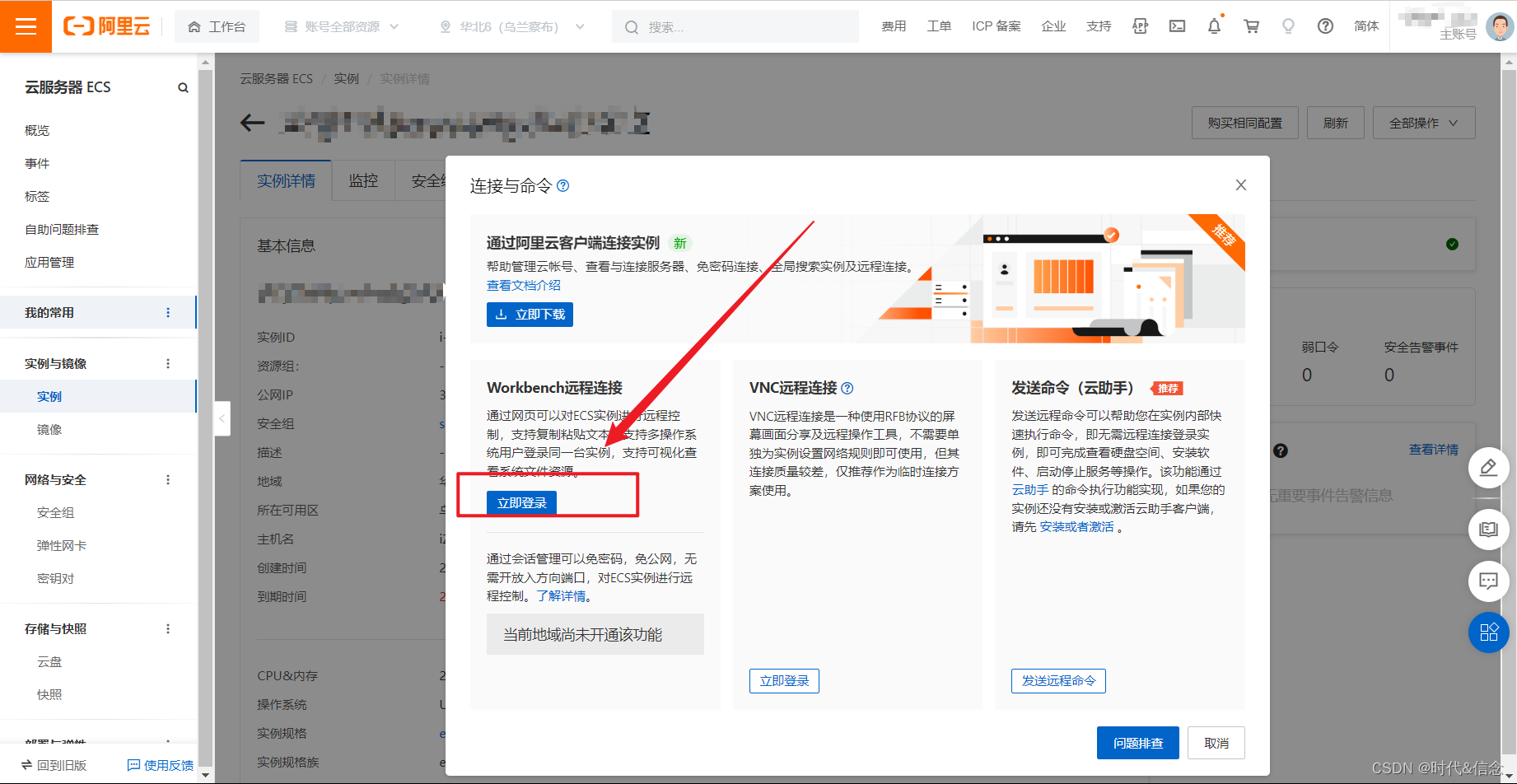
Task: Open the 查看文档介绍 link
Action: point(523,285)
